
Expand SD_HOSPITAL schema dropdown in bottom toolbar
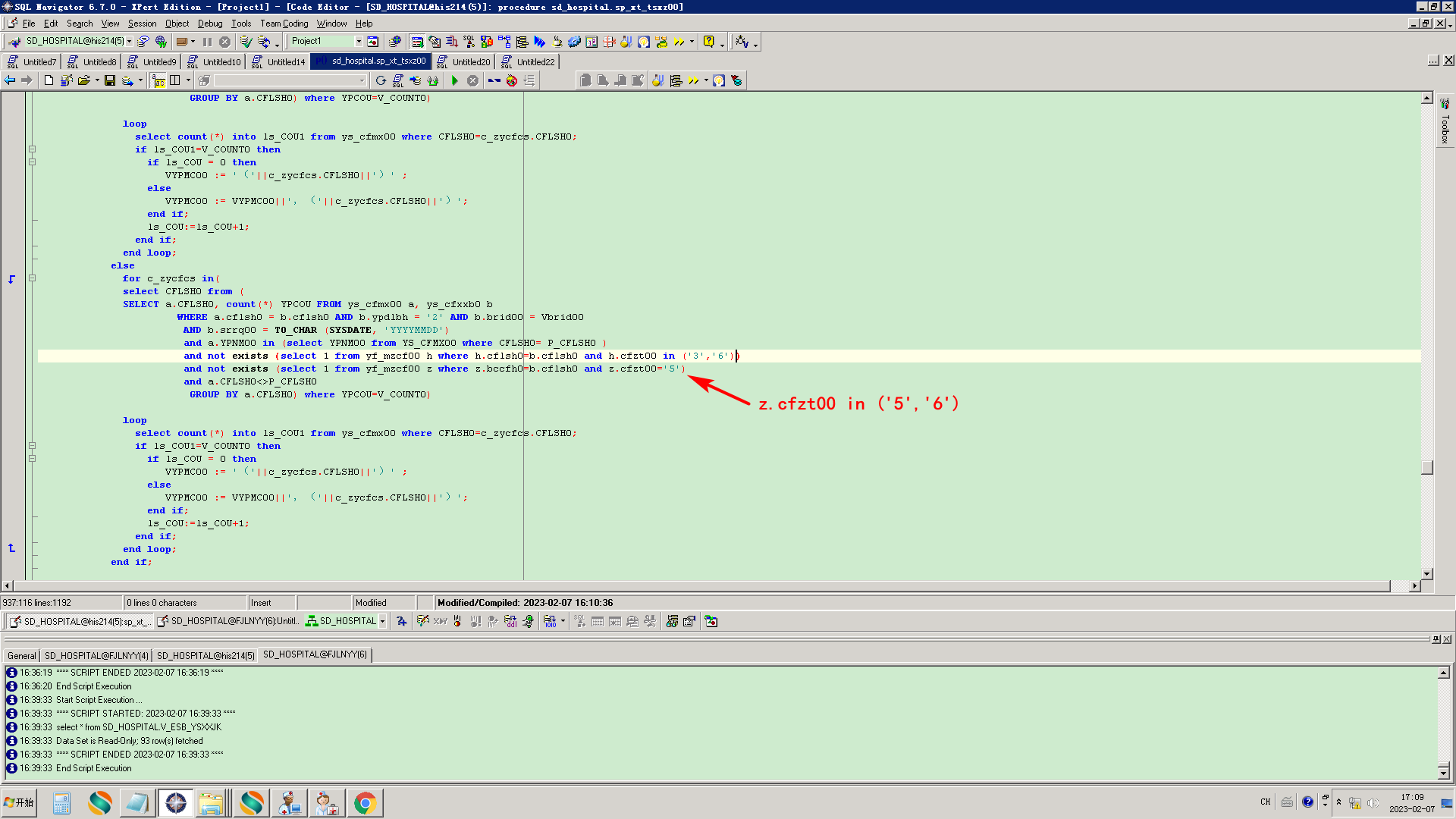click(382, 622)
